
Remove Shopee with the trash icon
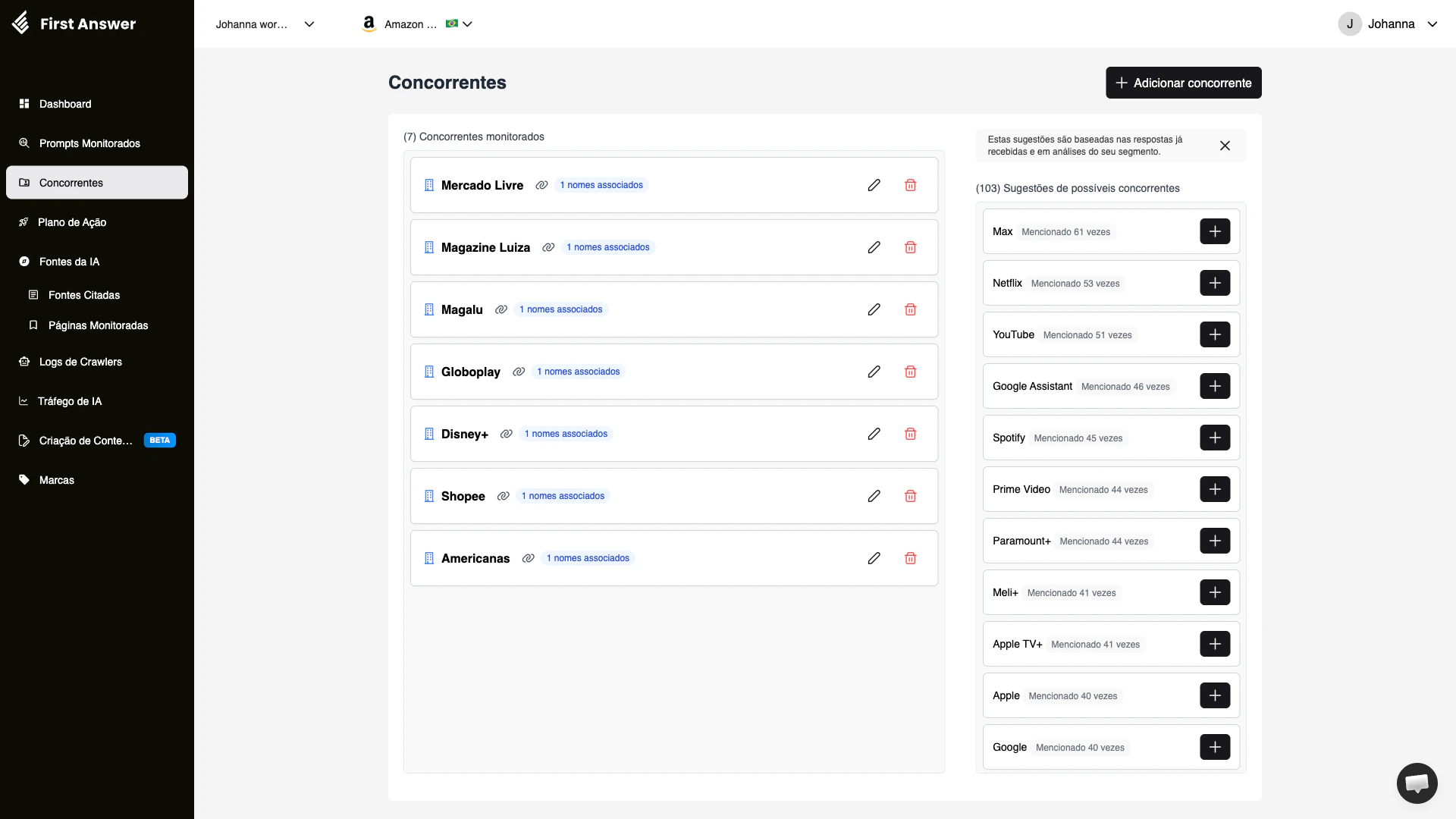[910, 496]
